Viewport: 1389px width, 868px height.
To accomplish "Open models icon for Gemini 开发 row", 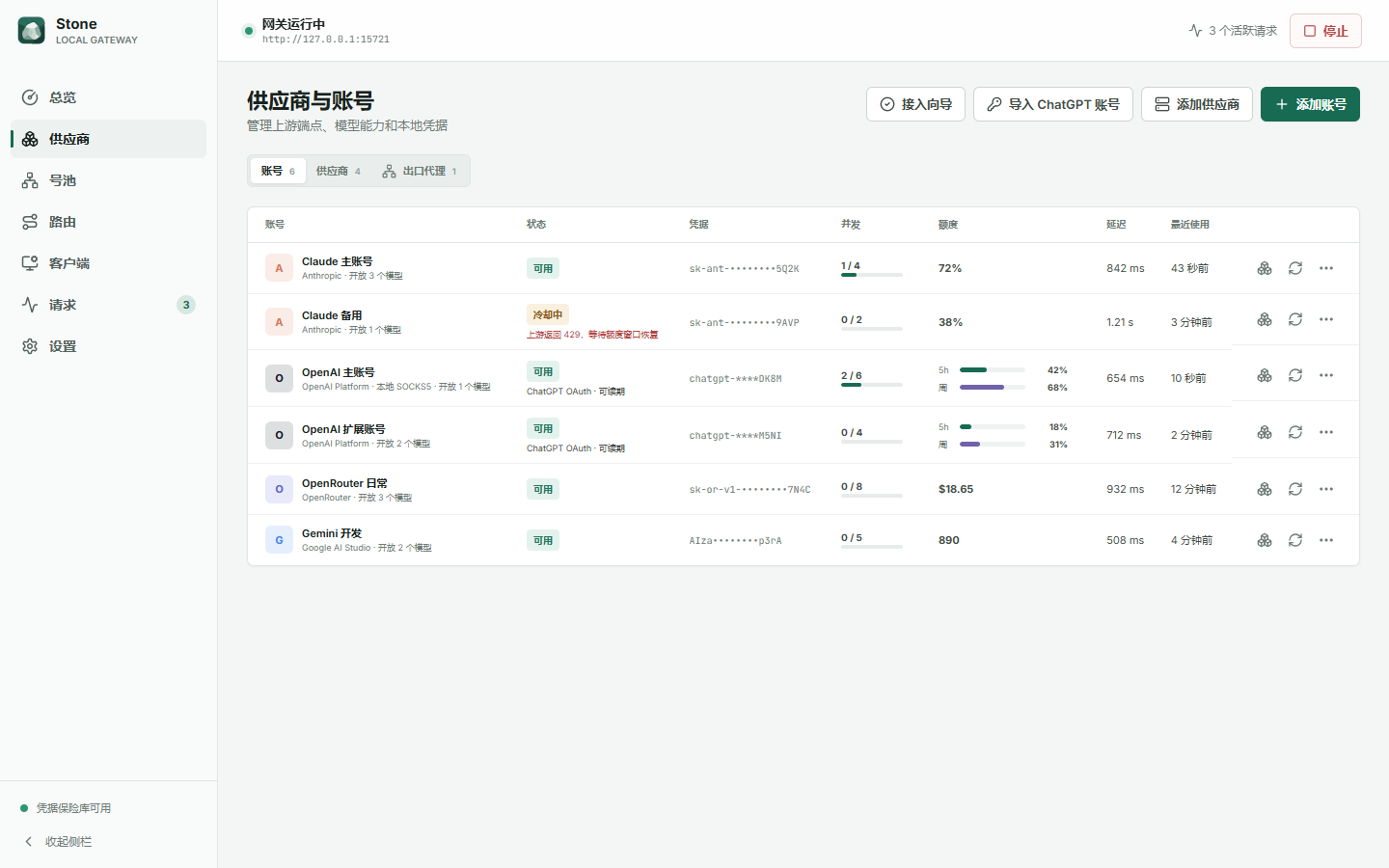I will click(x=1265, y=540).
